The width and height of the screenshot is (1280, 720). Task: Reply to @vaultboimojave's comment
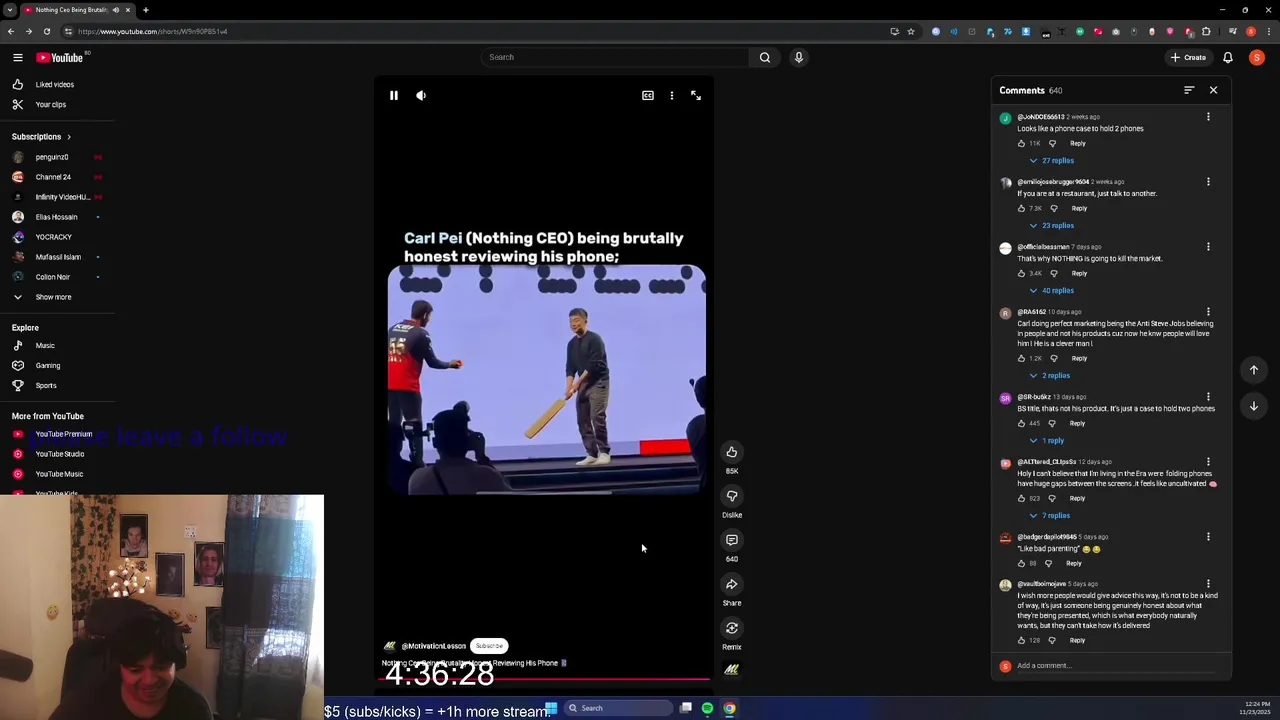point(1077,641)
